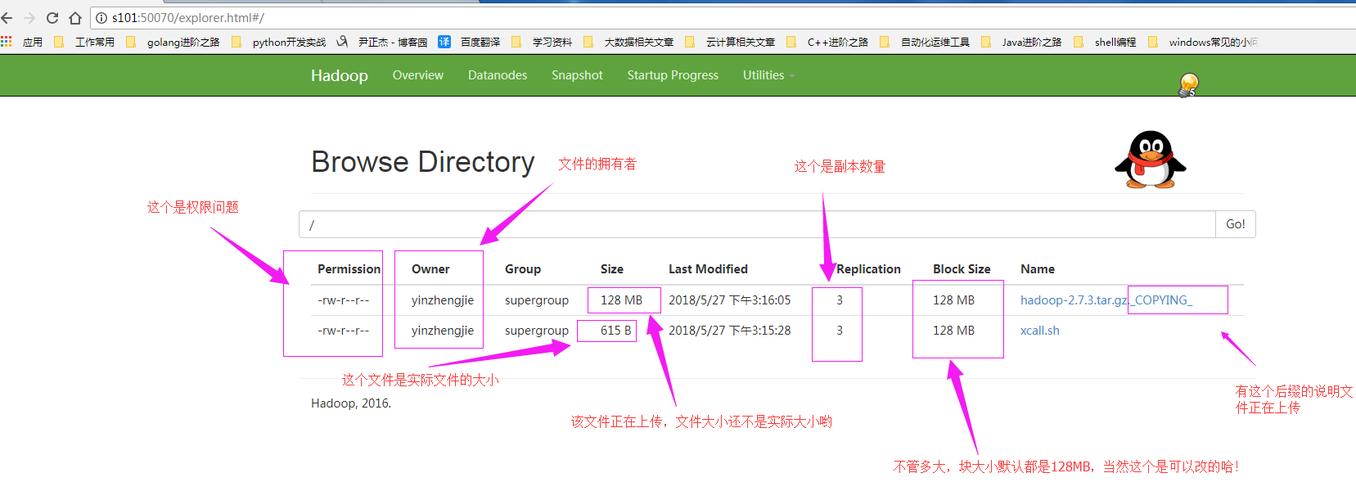This screenshot has width=1356, height=500.
Task: Reload the page with the refresh icon
Action: [x=52, y=18]
